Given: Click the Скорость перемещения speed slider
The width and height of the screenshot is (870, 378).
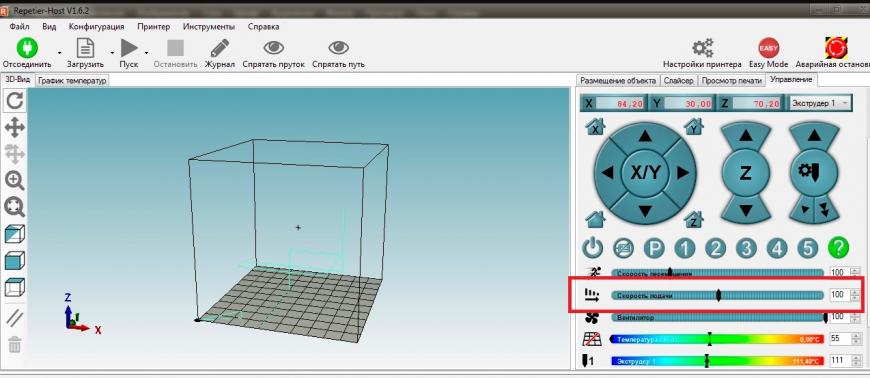Looking at the screenshot, I should (717, 273).
